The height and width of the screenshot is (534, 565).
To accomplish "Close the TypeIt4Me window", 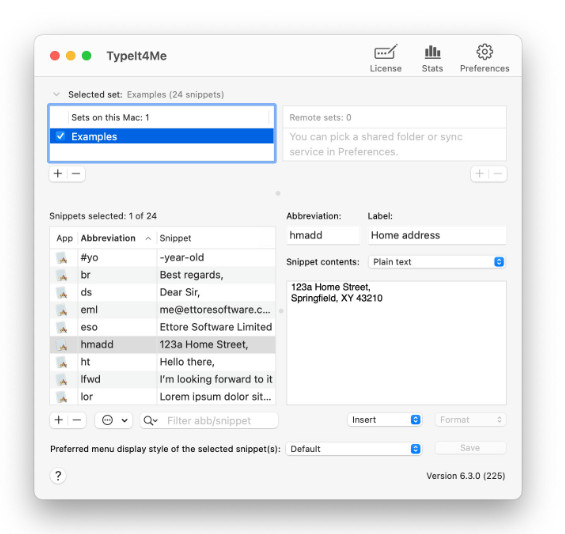I will (55, 56).
